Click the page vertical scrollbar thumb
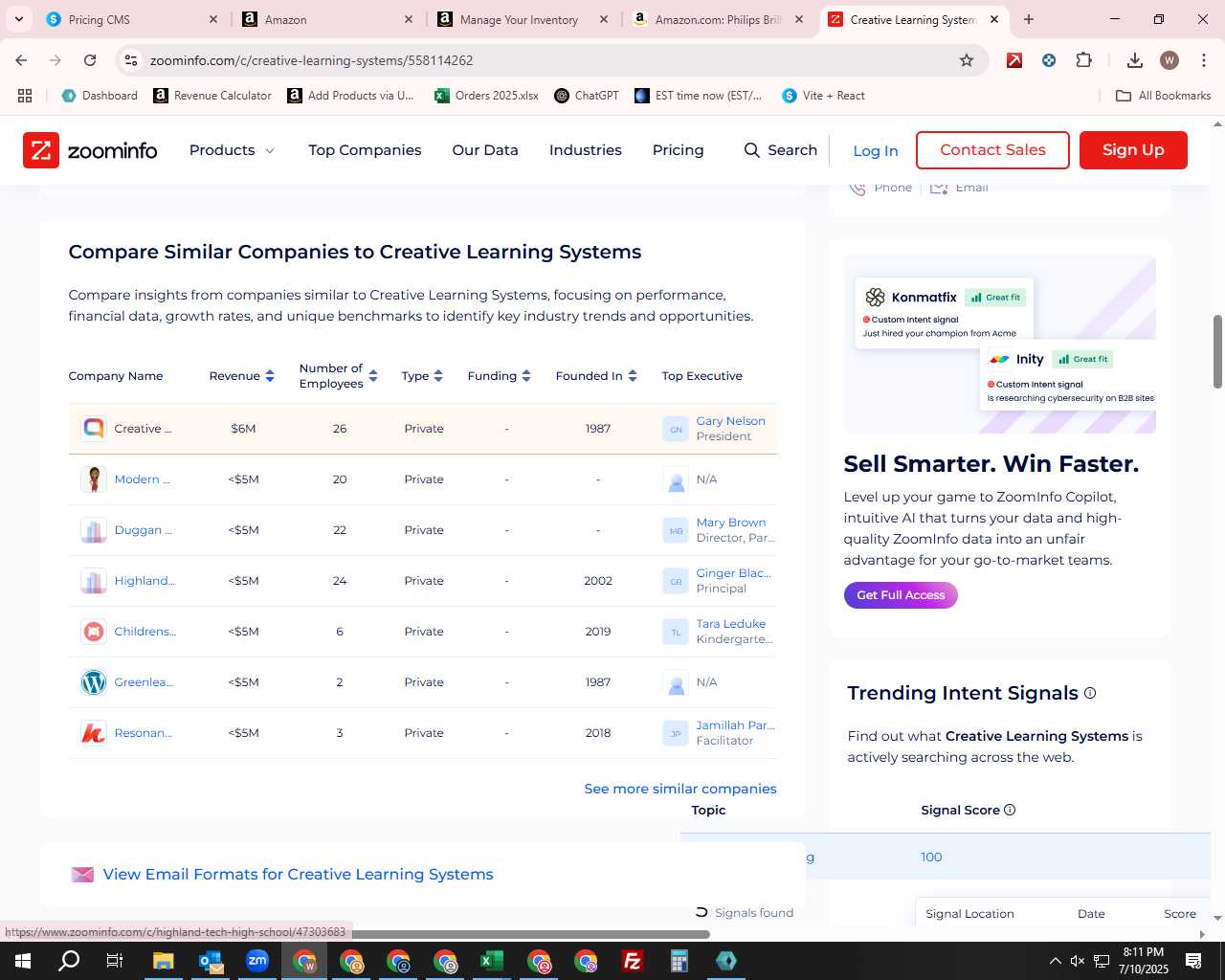 click(x=1217, y=351)
